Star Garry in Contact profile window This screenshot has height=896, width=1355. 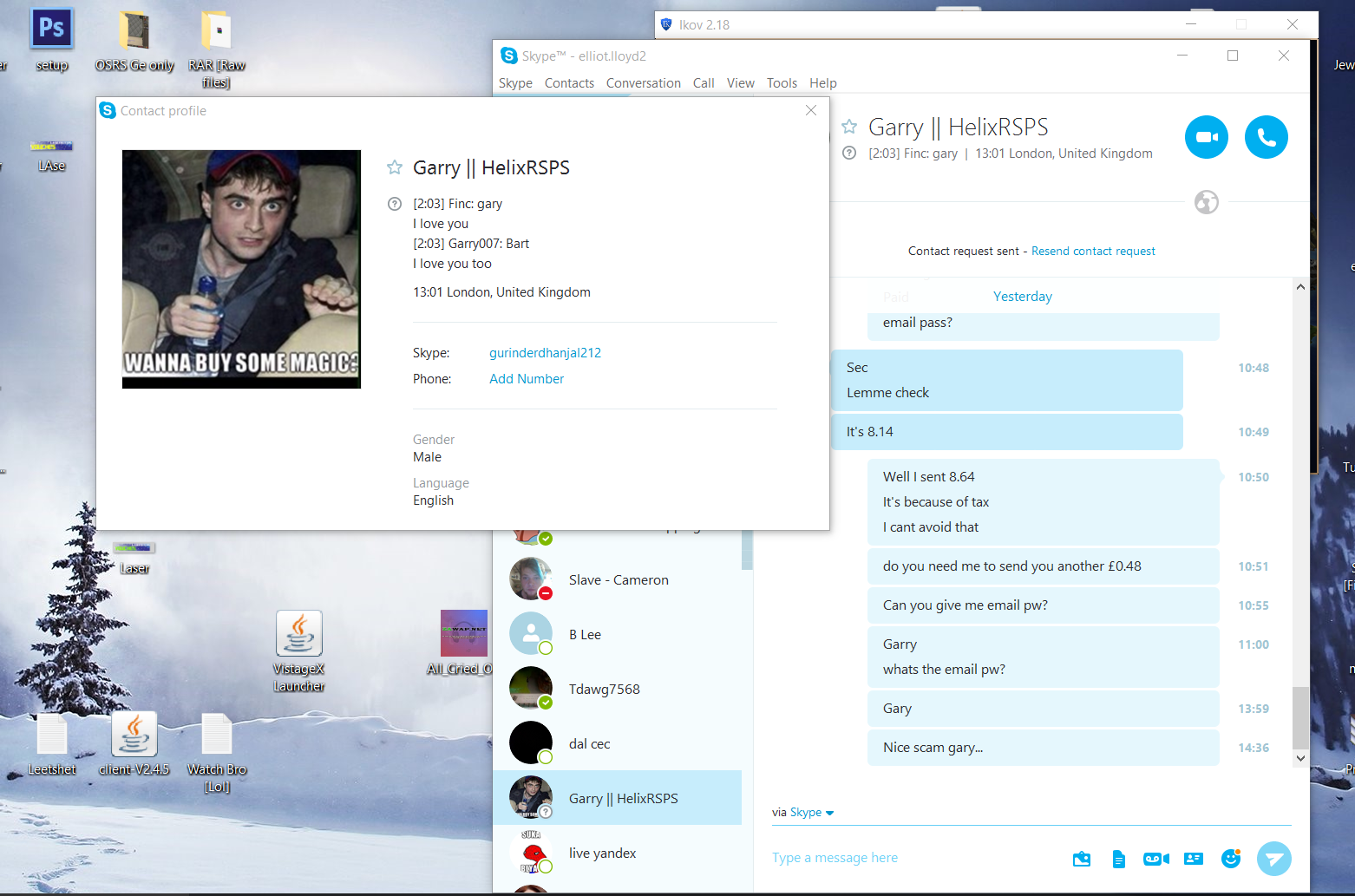tap(395, 167)
